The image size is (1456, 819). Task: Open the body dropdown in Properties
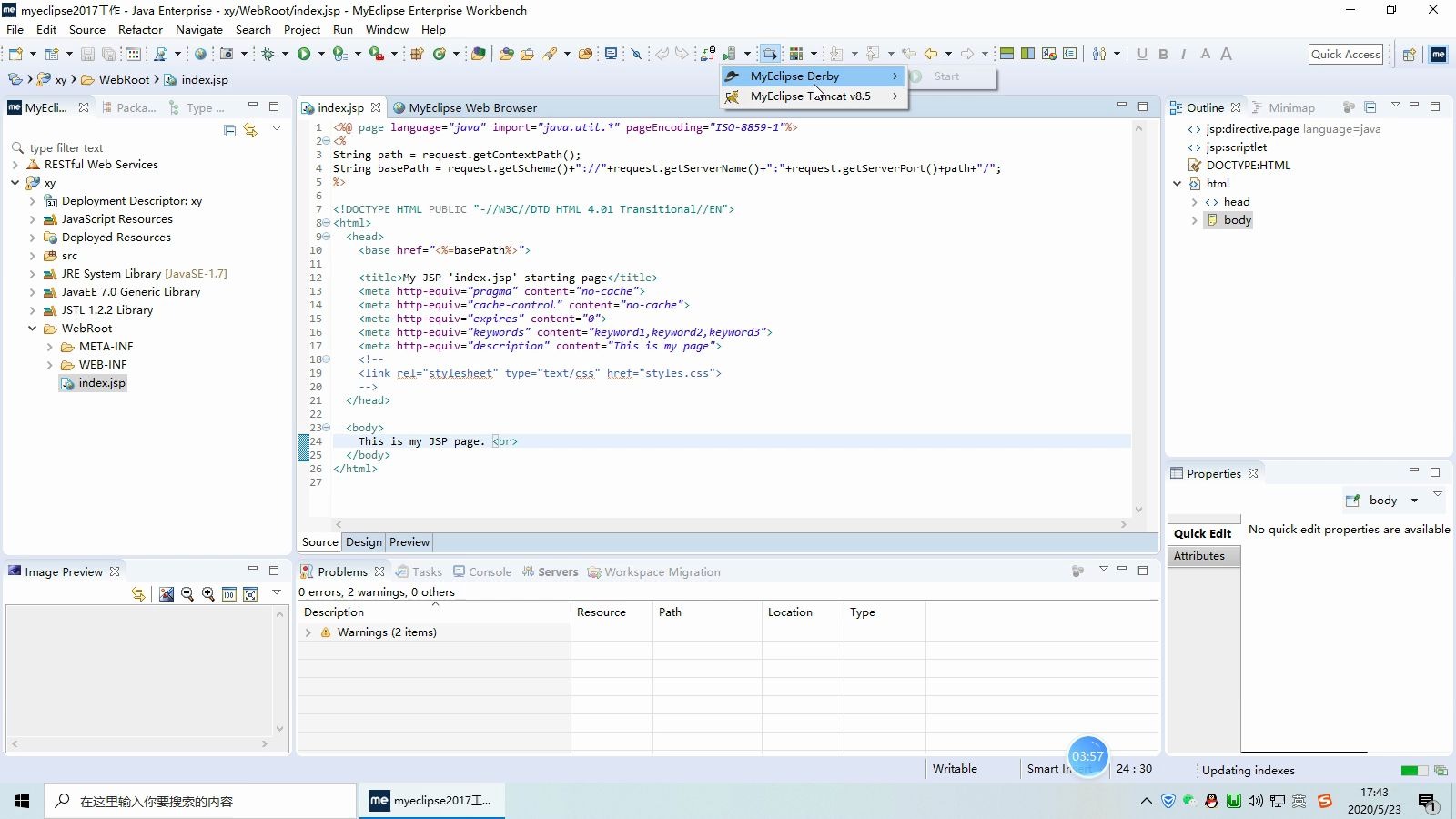1414,500
